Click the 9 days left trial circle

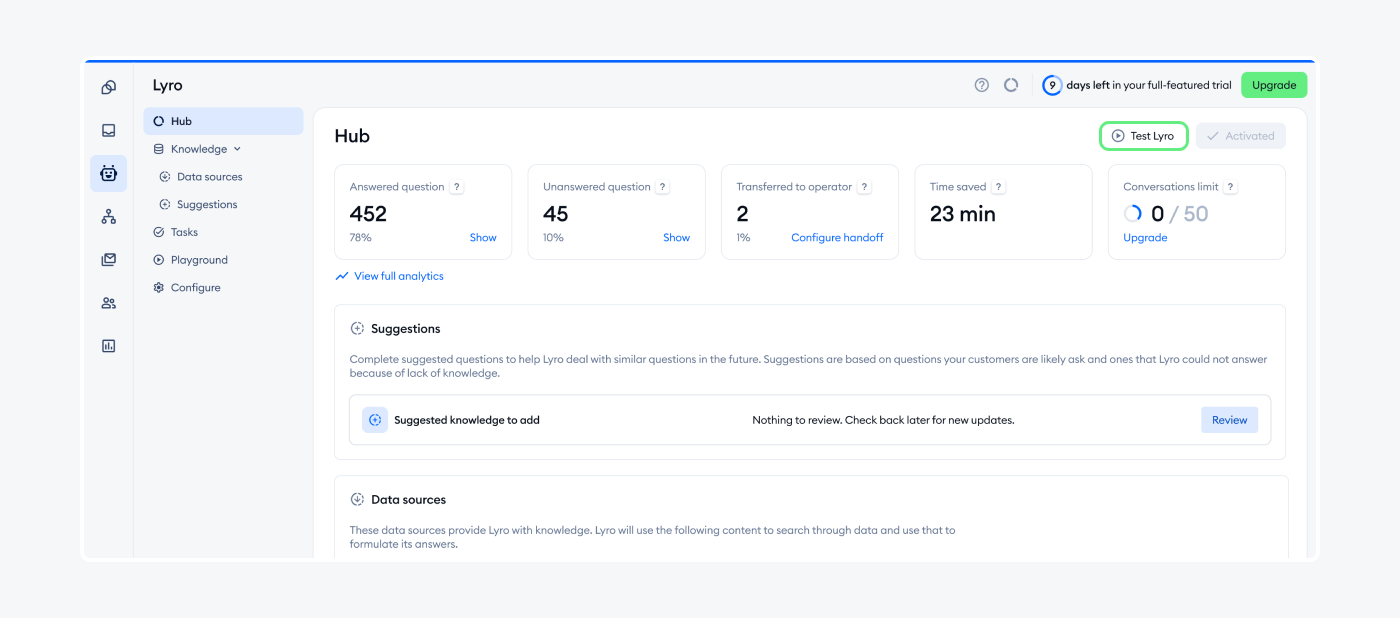tap(1052, 85)
